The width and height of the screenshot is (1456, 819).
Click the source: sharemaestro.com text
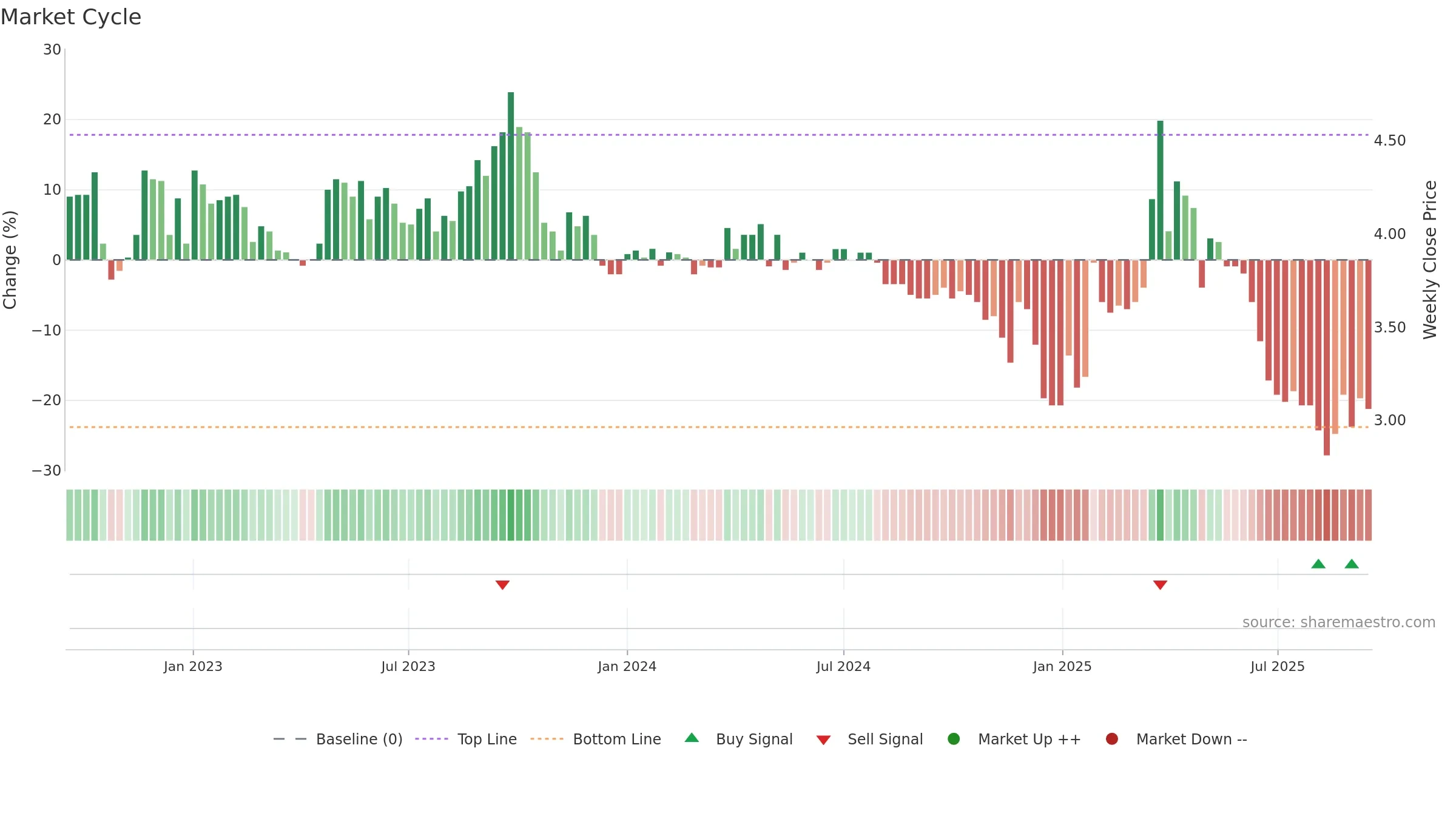(1339, 622)
